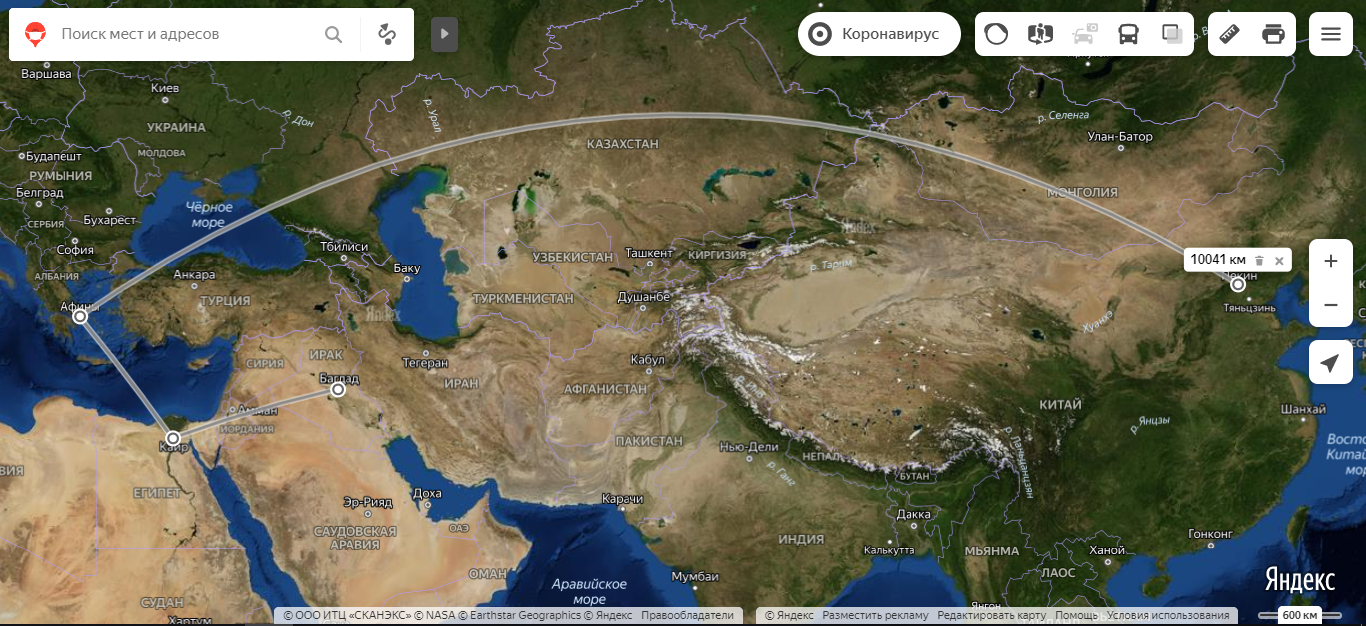Click the print map icon
The width and height of the screenshot is (1366, 626).
[1273, 34]
